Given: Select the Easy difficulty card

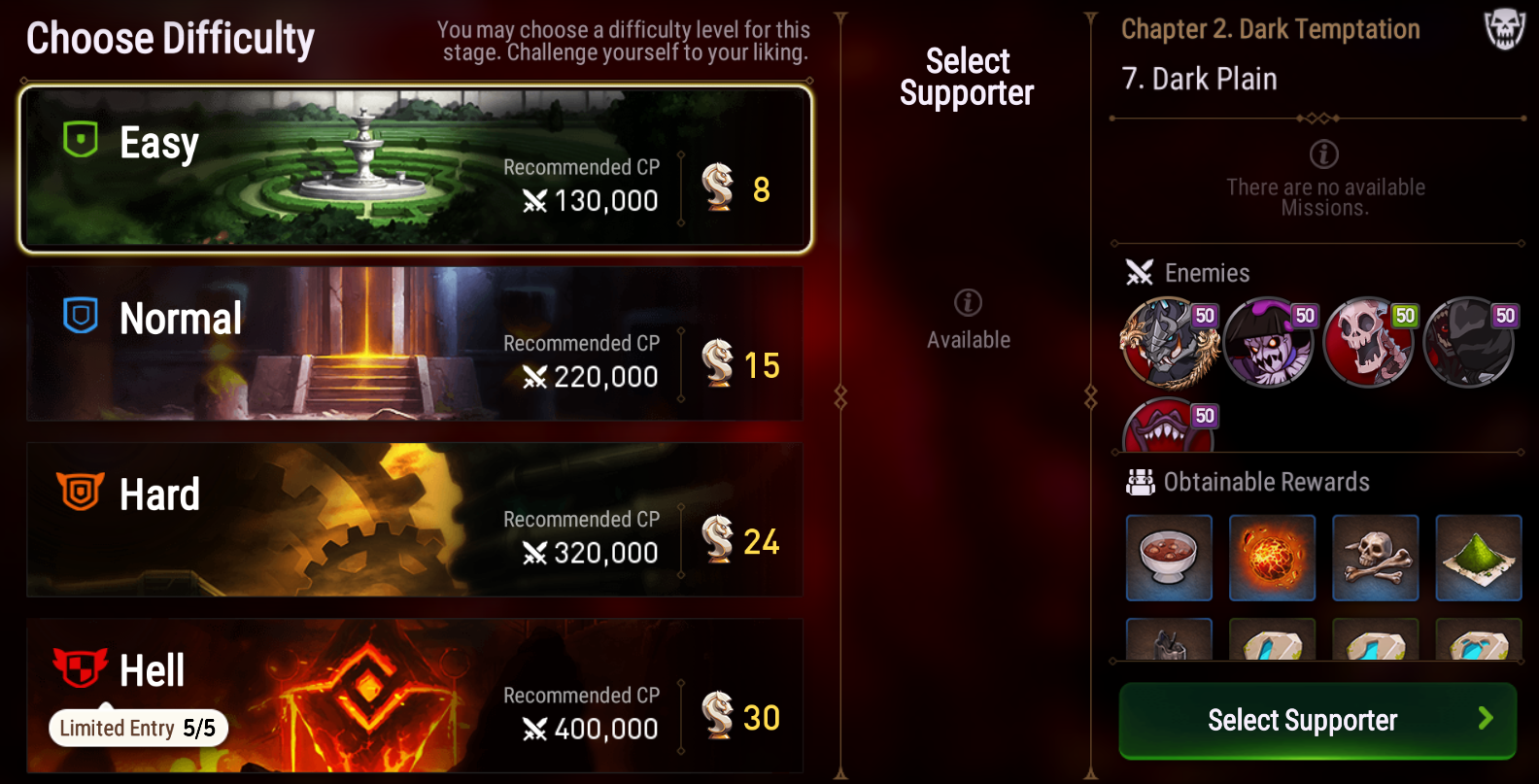Looking at the screenshot, I should pos(415,169).
